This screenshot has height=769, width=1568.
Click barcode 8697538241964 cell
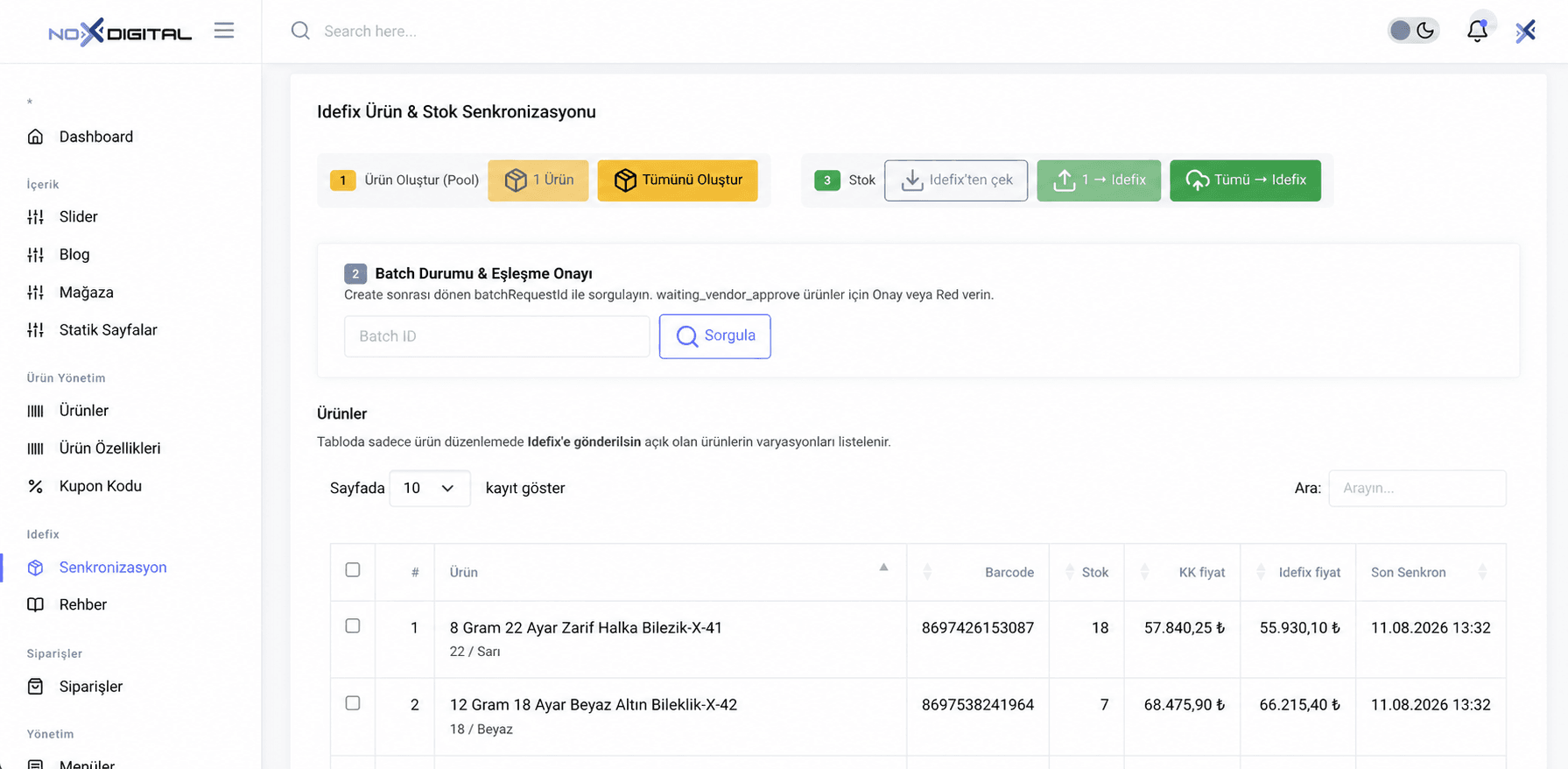(978, 704)
